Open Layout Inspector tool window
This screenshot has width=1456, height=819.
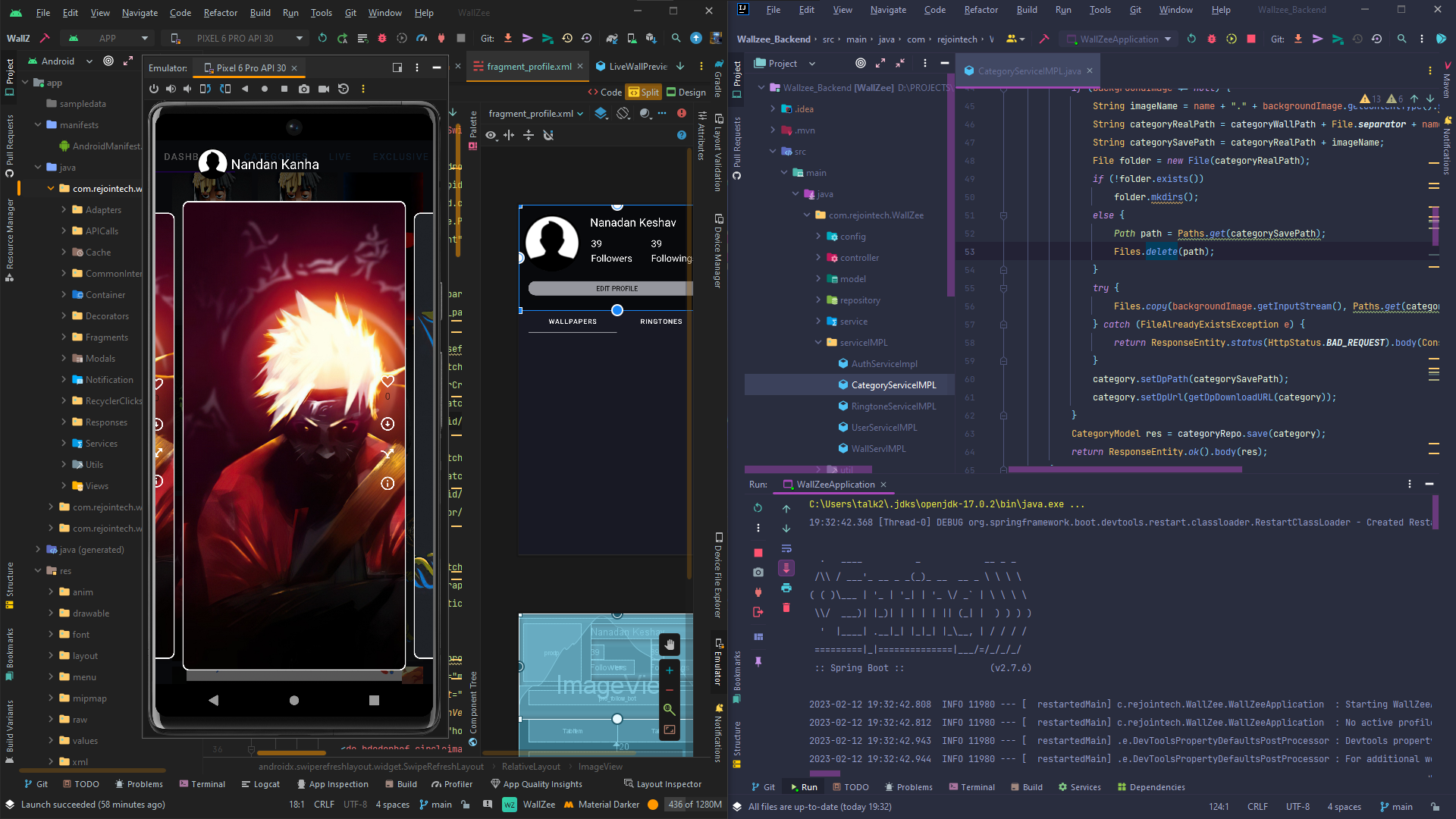[x=662, y=784]
